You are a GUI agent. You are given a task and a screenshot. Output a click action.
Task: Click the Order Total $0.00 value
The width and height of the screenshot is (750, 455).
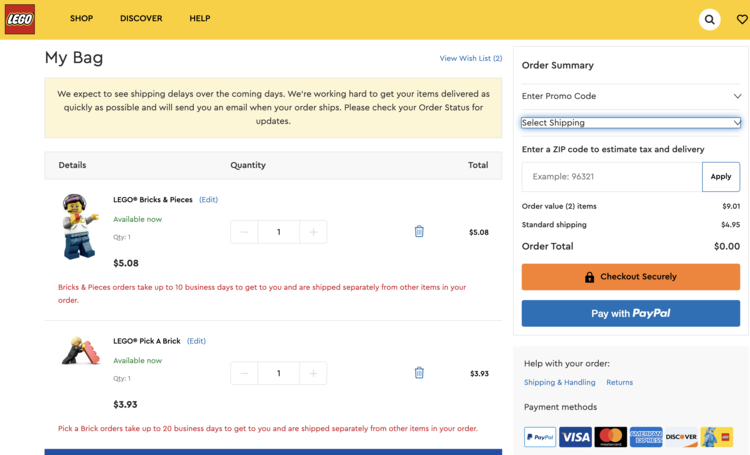pyautogui.click(x=727, y=246)
